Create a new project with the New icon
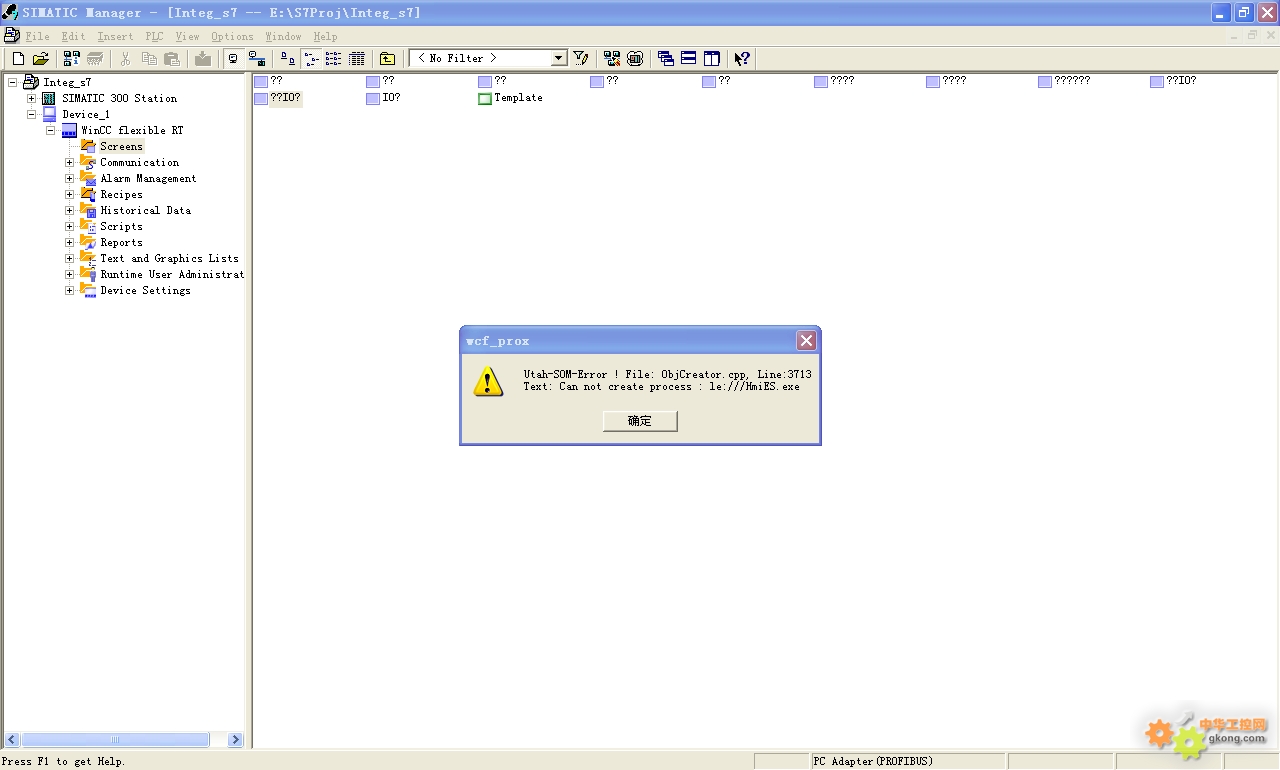The width and height of the screenshot is (1280, 770). tap(18, 59)
